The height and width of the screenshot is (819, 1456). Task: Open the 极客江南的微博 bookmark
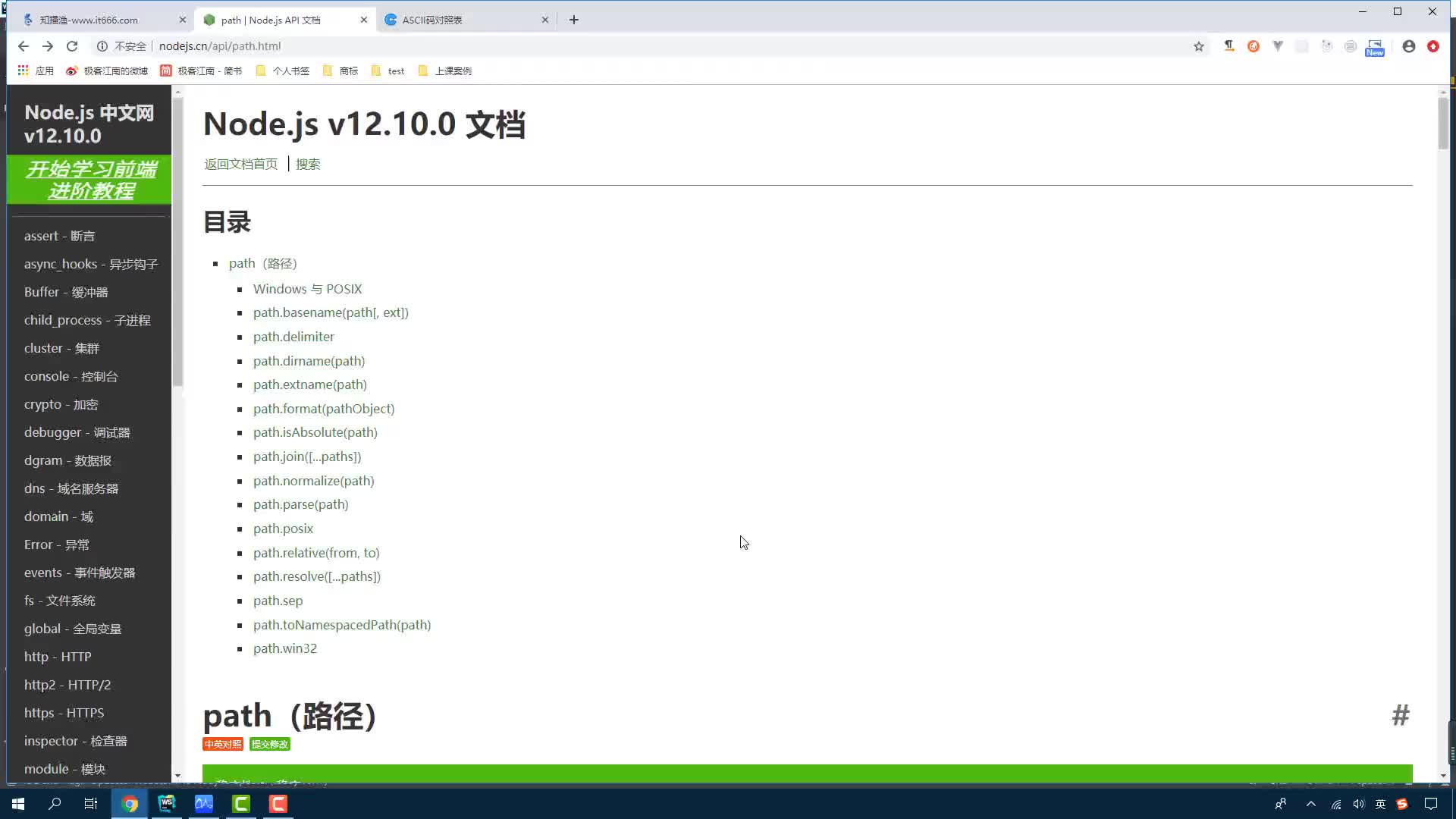107,71
